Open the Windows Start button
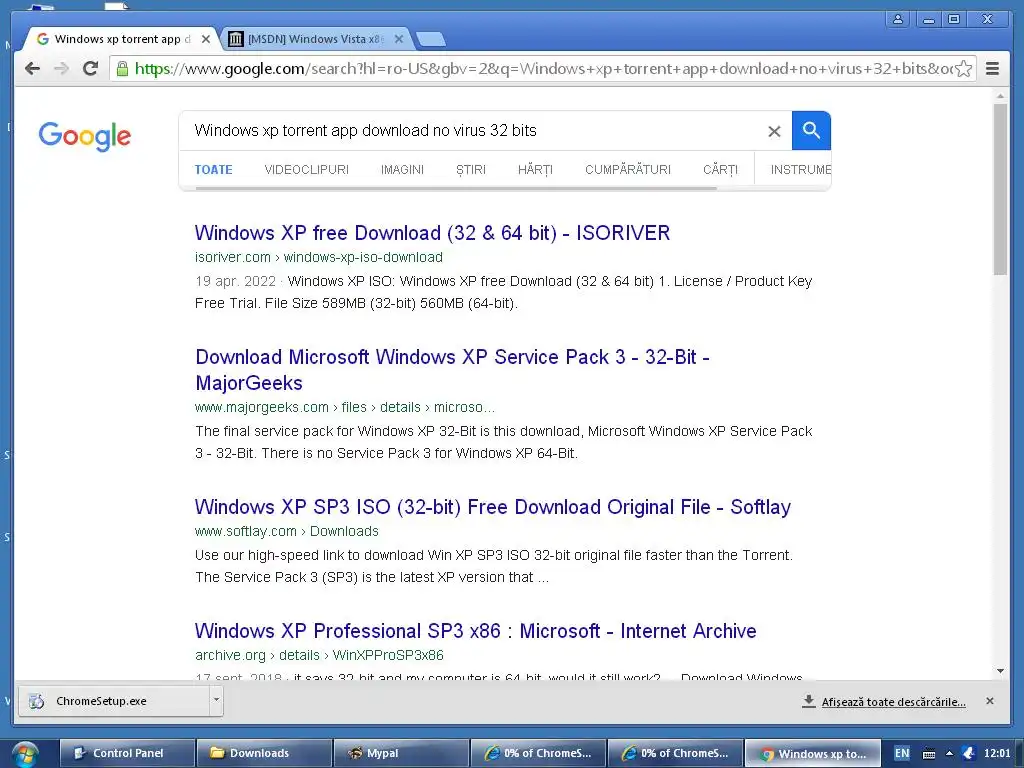 (24, 754)
